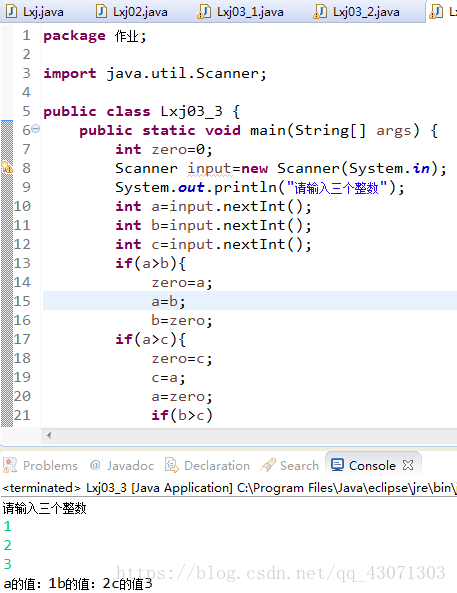457x593 pixels.
Task: Click the Lxj03_2.java warning file icon
Action: (x=320, y=11)
